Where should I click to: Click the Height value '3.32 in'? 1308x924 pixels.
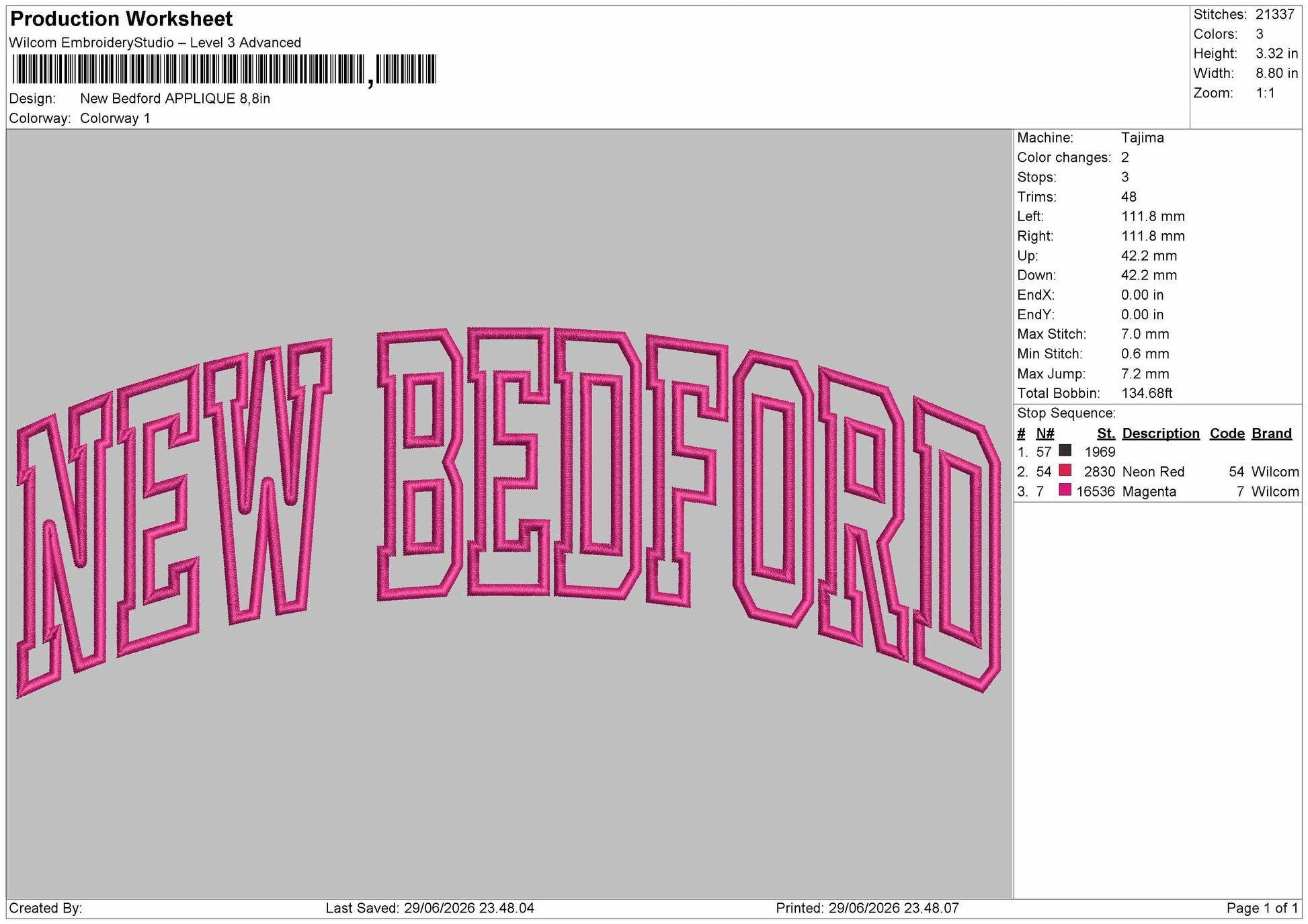1276,54
